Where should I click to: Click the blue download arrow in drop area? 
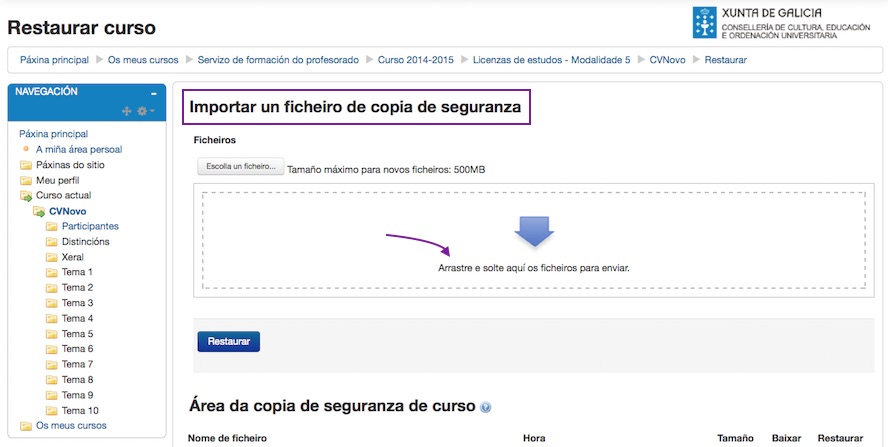pyautogui.click(x=534, y=231)
